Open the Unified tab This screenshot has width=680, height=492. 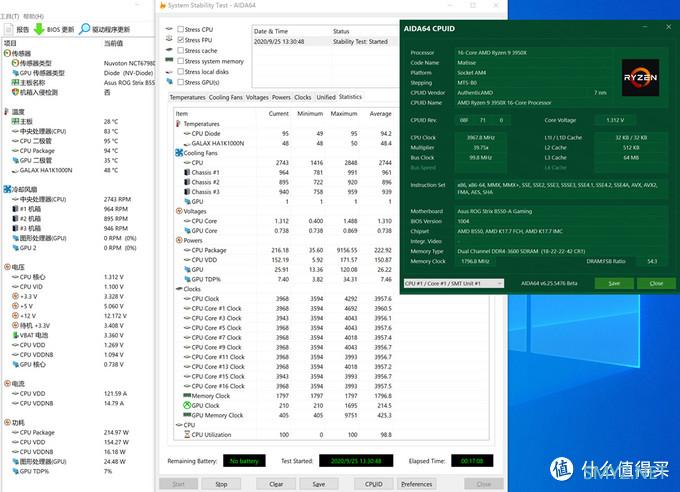point(326,97)
